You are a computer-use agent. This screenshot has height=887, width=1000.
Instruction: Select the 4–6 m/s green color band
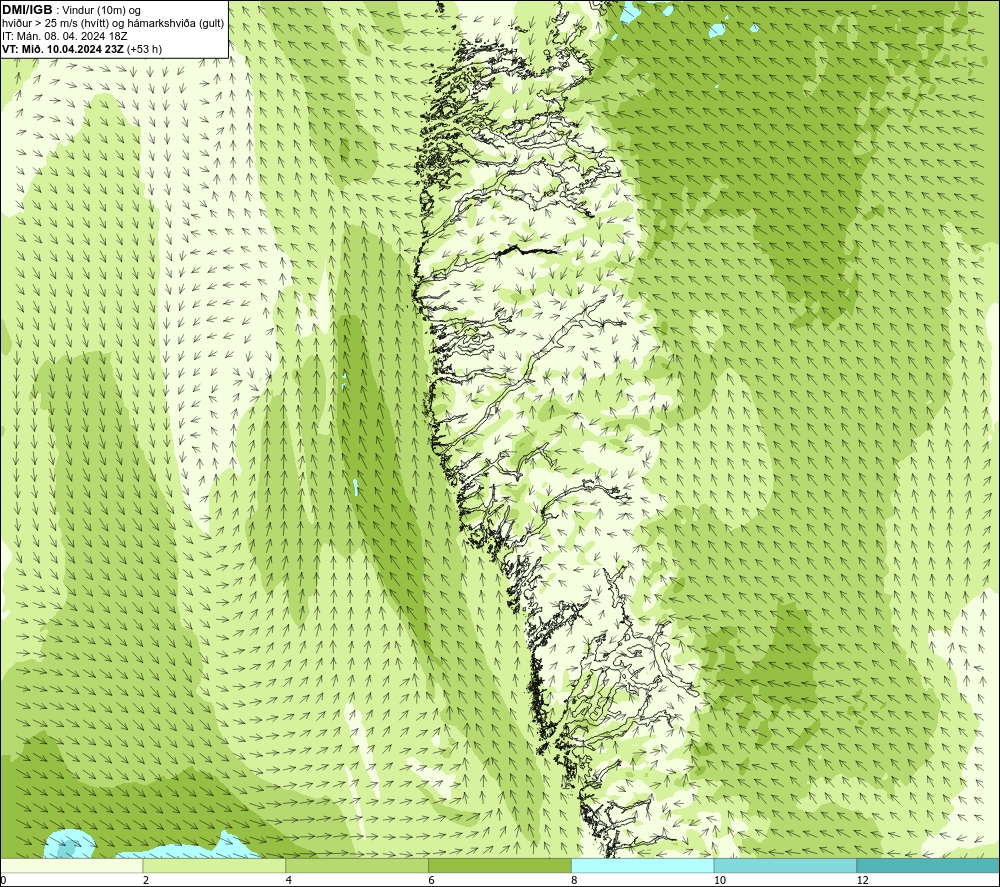pyautogui.click(x=357, y=865)
